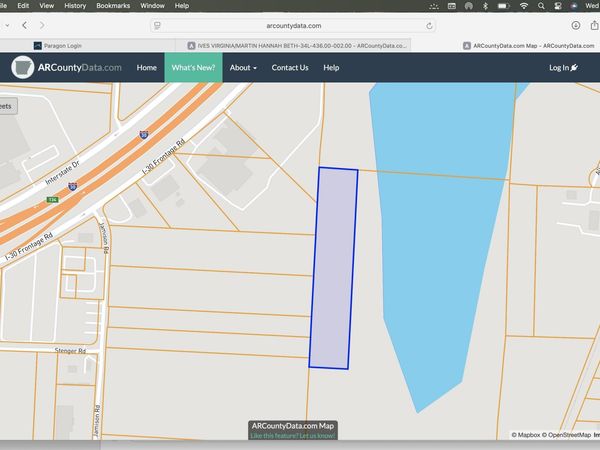Reload page with the refresh icon
The width and height of the screenshot is (600, 450).
[429, 26]
